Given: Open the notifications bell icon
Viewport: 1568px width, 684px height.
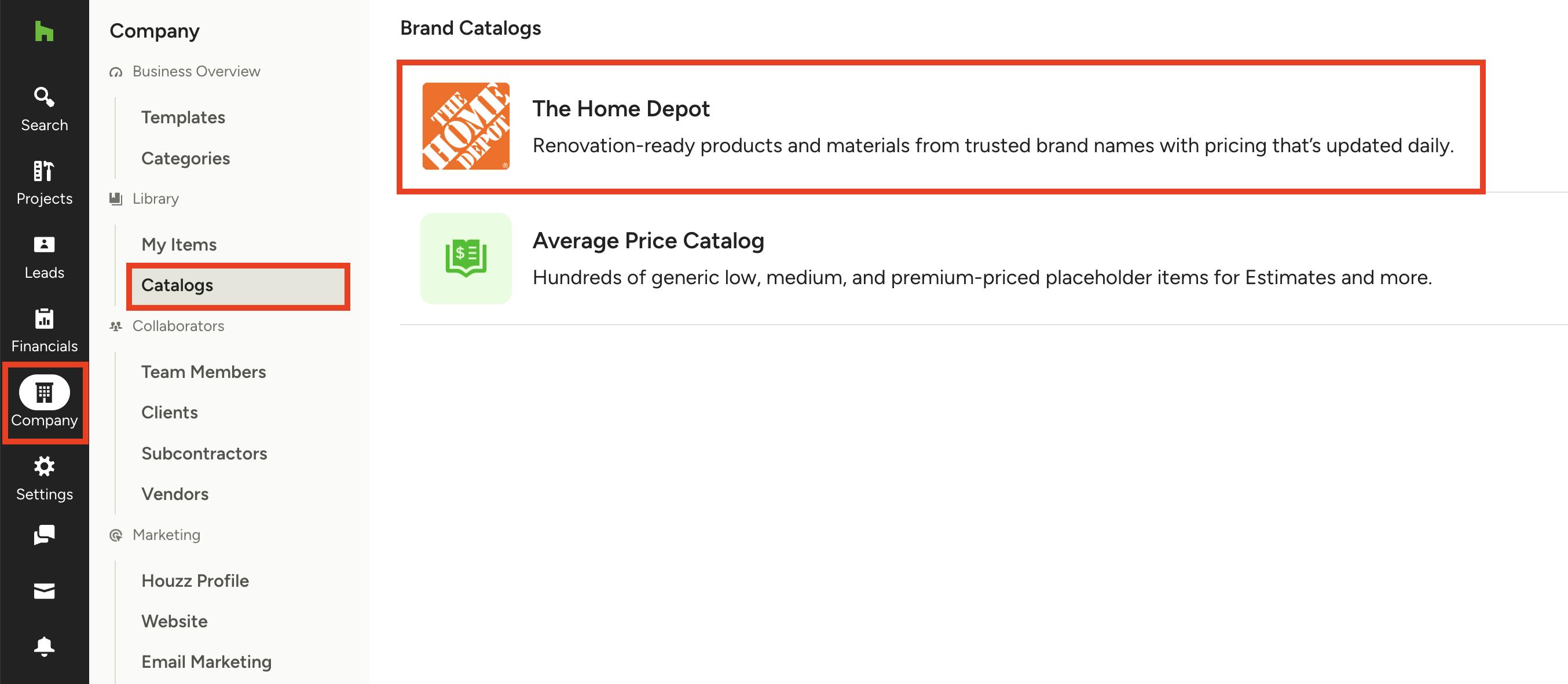Looking at the screenshot, I should pos(45,646).
